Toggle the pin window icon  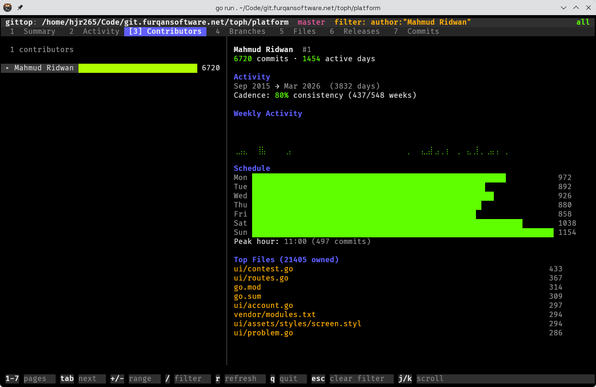click(20, 8)
